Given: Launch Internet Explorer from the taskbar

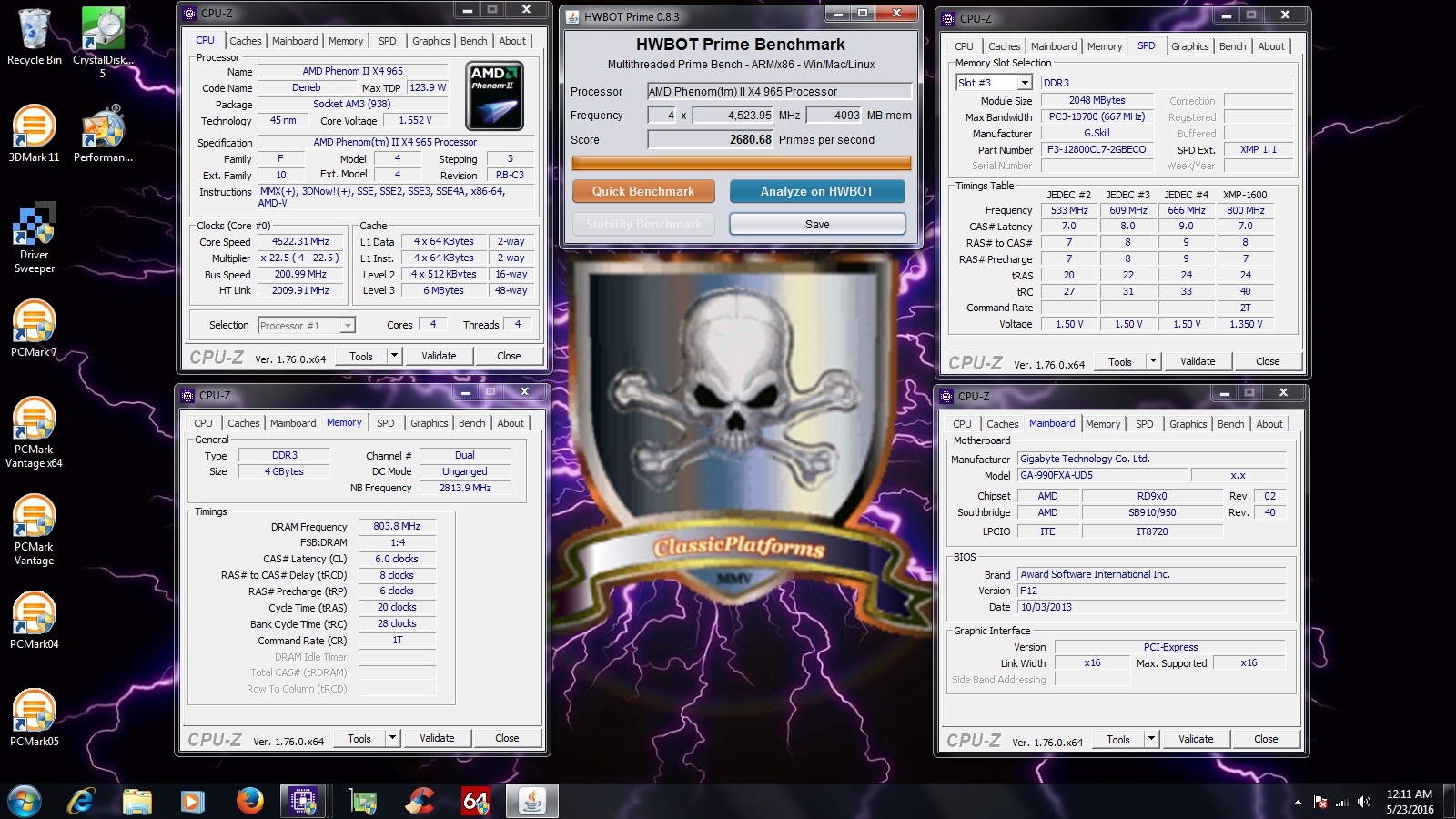Looking at the screenshot, I should tap(82, 801).
